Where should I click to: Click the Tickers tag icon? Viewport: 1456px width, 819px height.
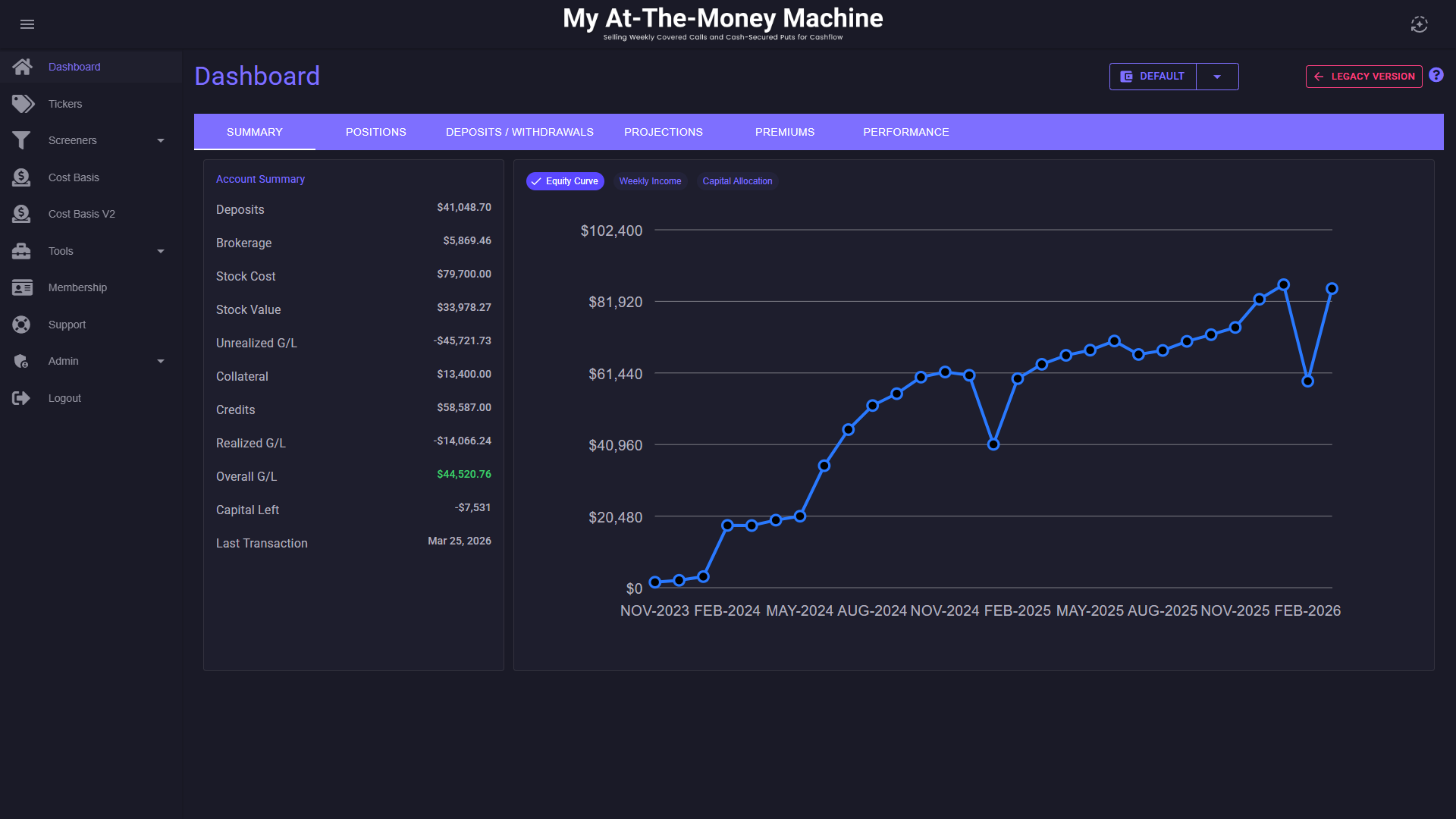(x=23, y=104)
